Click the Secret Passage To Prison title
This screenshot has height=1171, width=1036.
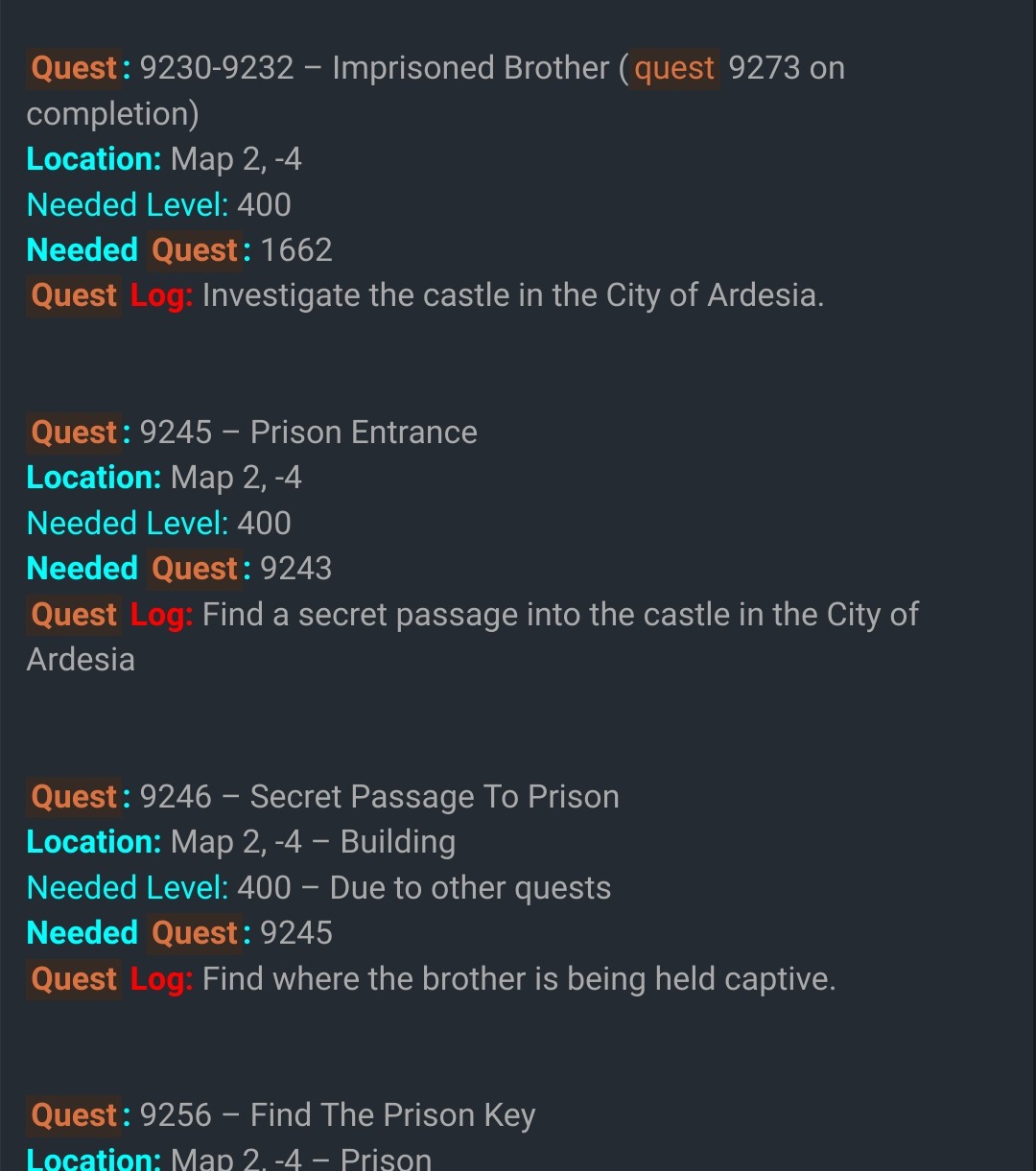click(x=435, y=797)
